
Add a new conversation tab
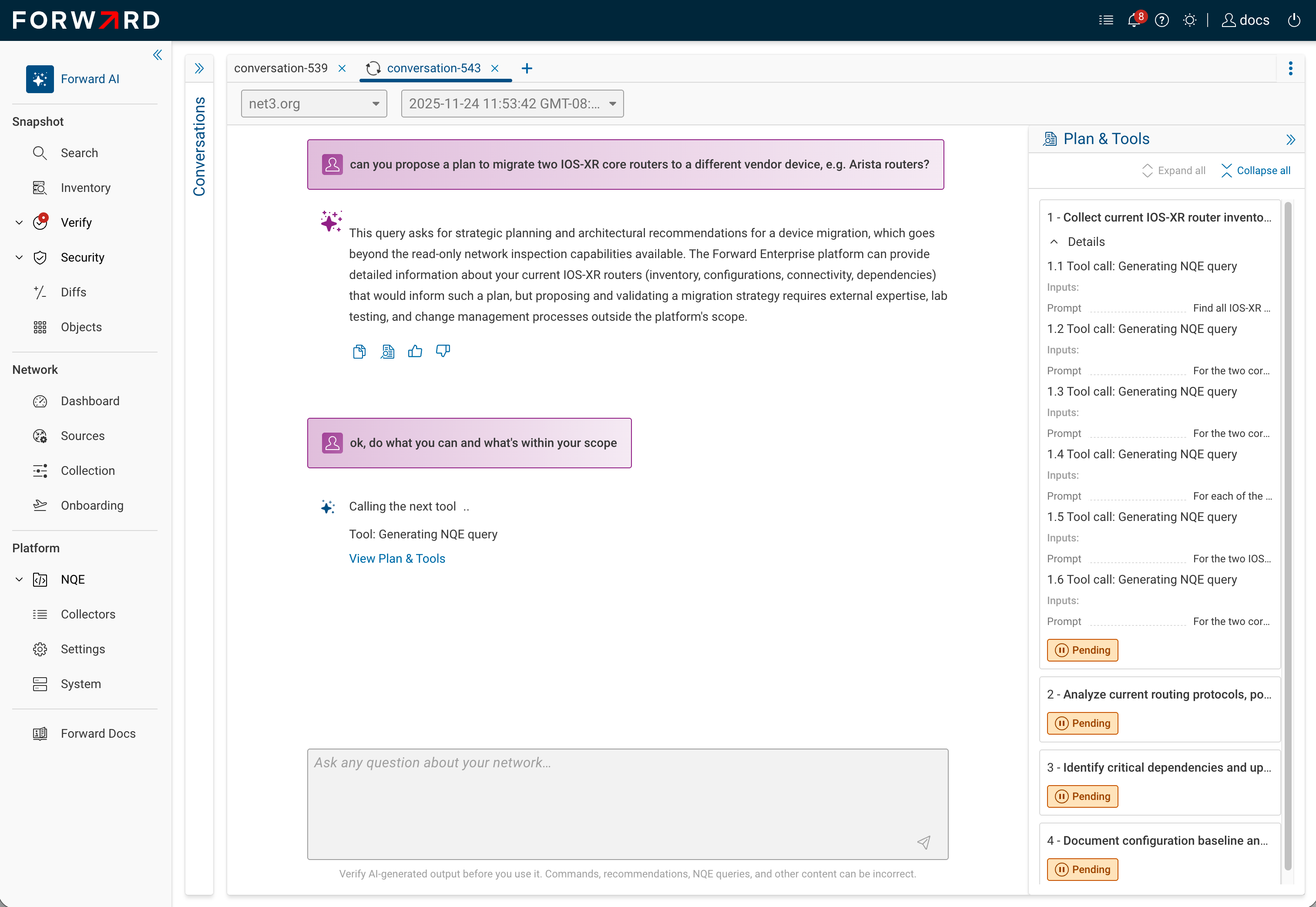pos(527,68)
